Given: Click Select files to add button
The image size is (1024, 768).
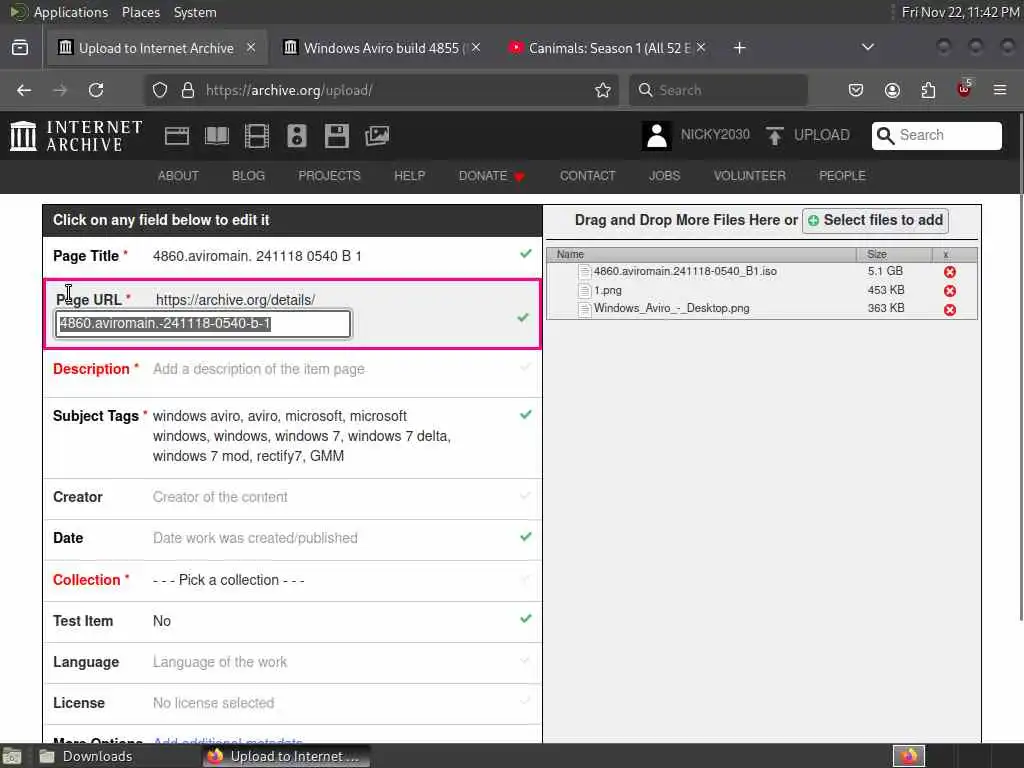Looking at the screenshot, I should (875, 220).
